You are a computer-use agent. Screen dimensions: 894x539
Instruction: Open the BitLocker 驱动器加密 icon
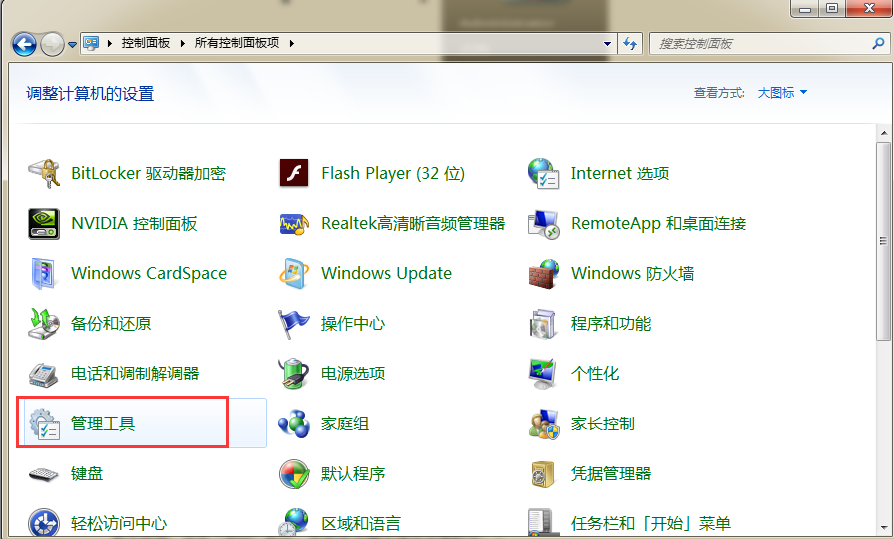tap(44, 173)
